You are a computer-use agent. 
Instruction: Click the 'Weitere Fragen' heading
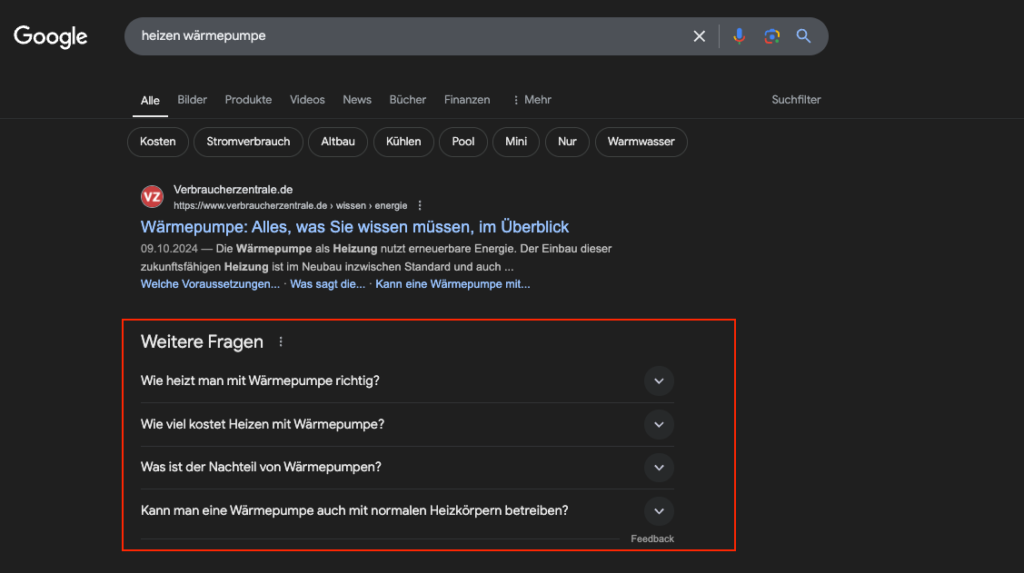202,342
